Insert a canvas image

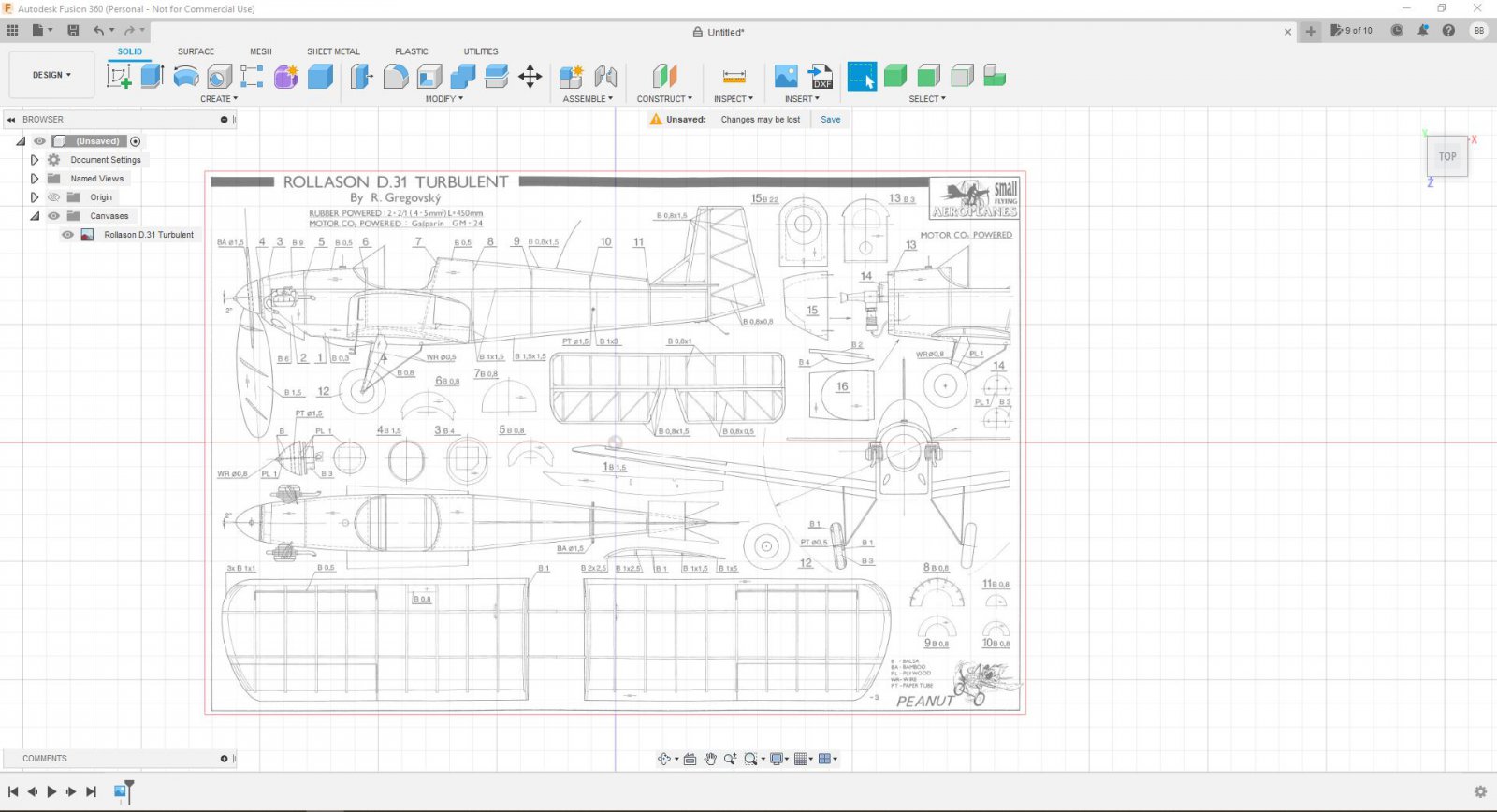(x=787, y=77)
